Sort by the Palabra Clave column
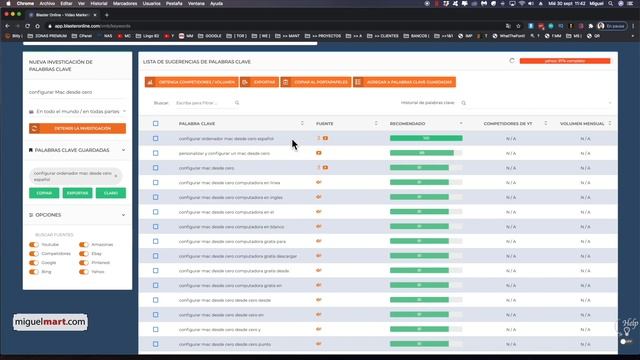This screenshot has width=640, height=360. pos(302,123)
